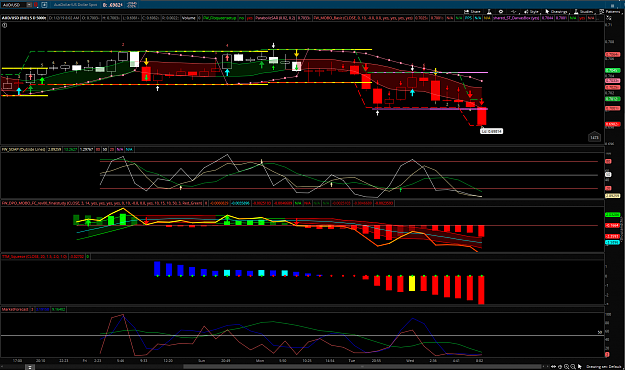Click the small list icon at bottom left
The image size is (625, 370).
pyautogui.click(x=29, y=367)
